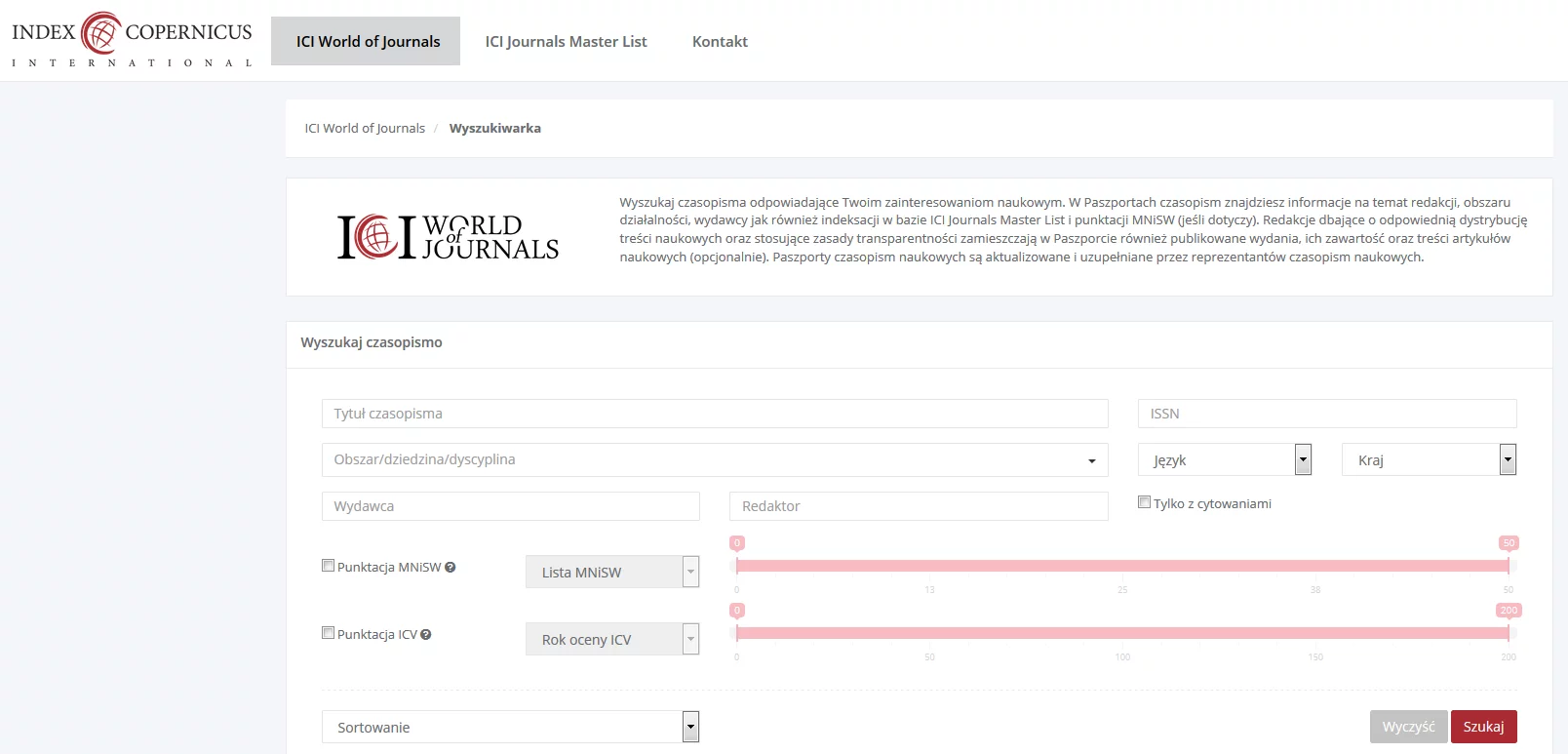The width and height of the screenshot is (1568, 754).
Task: Click the Punktacja MNiSW help question icon
Action: pos(451,567)
